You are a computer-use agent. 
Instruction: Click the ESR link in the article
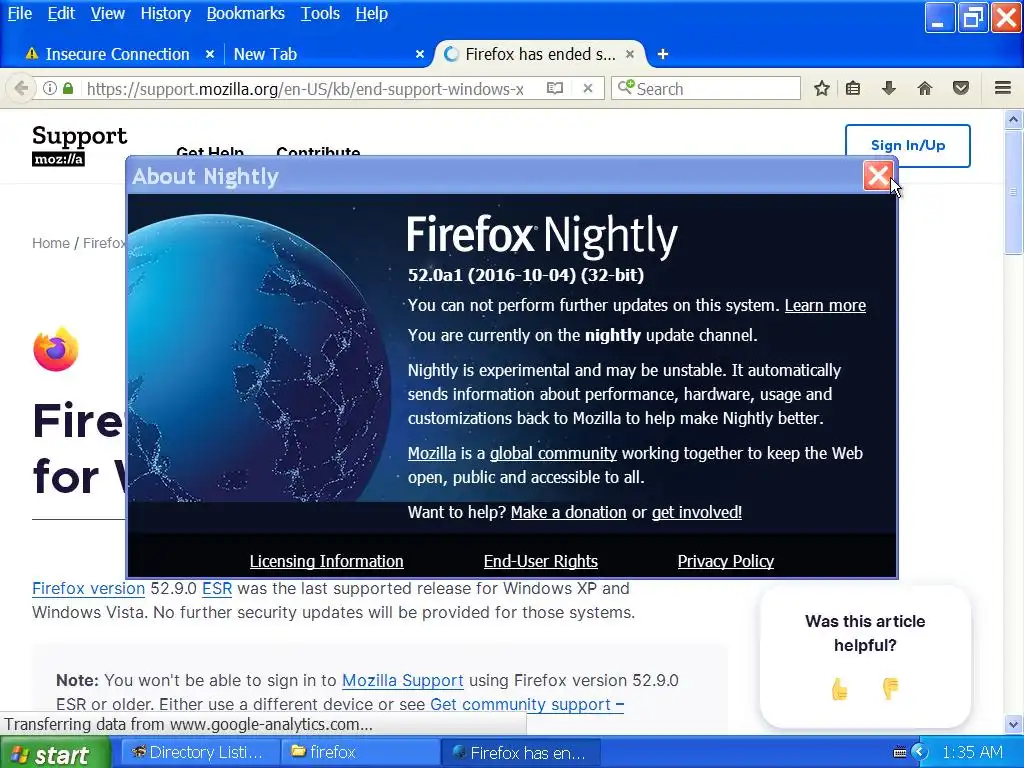click(217, 588)
